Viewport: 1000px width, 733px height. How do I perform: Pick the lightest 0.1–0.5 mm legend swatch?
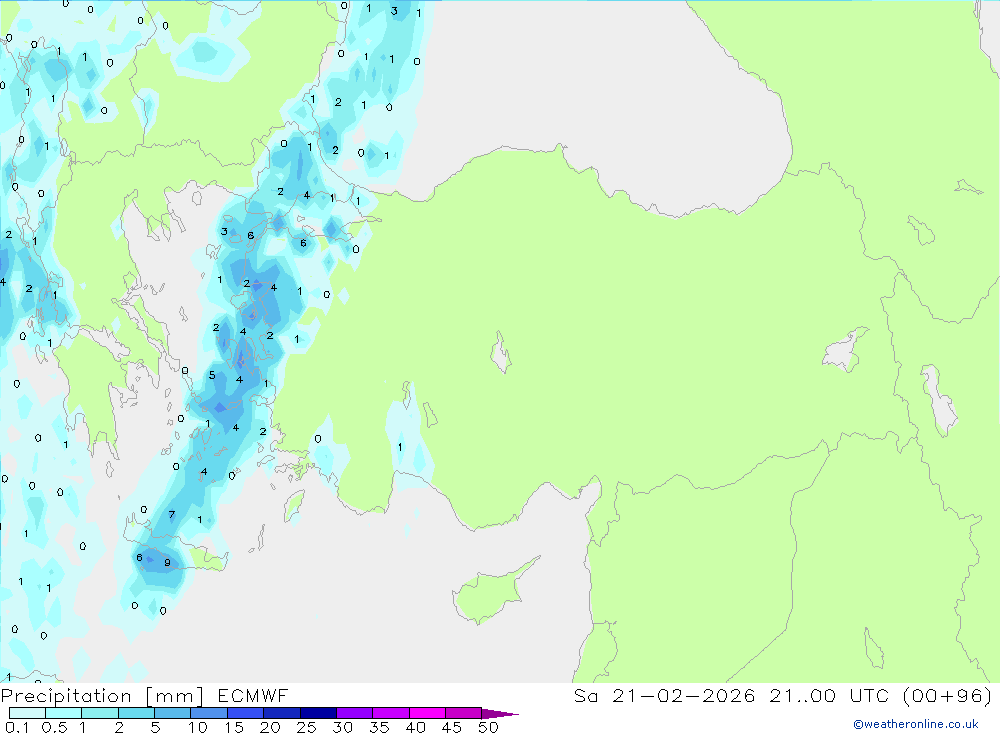point(27,713)
